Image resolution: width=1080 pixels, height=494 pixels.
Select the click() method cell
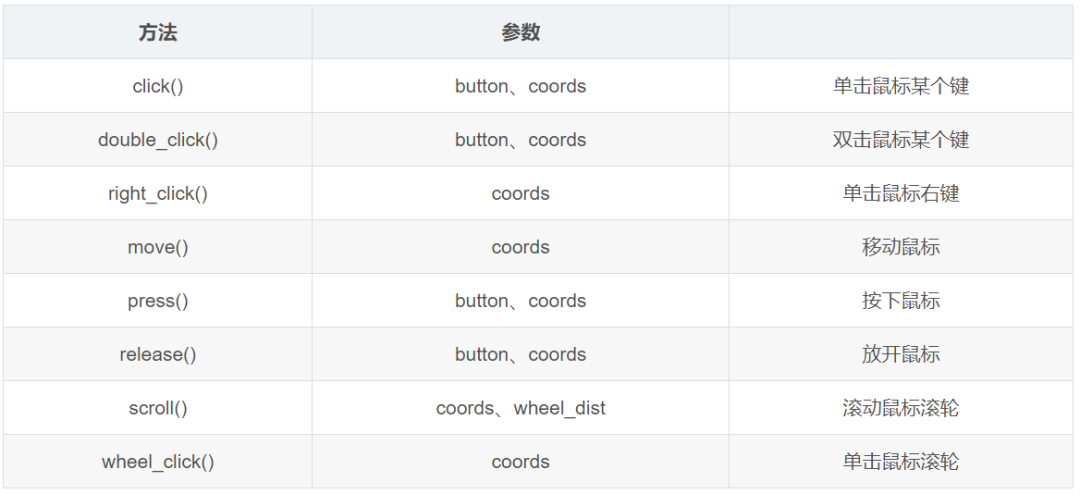158,86
